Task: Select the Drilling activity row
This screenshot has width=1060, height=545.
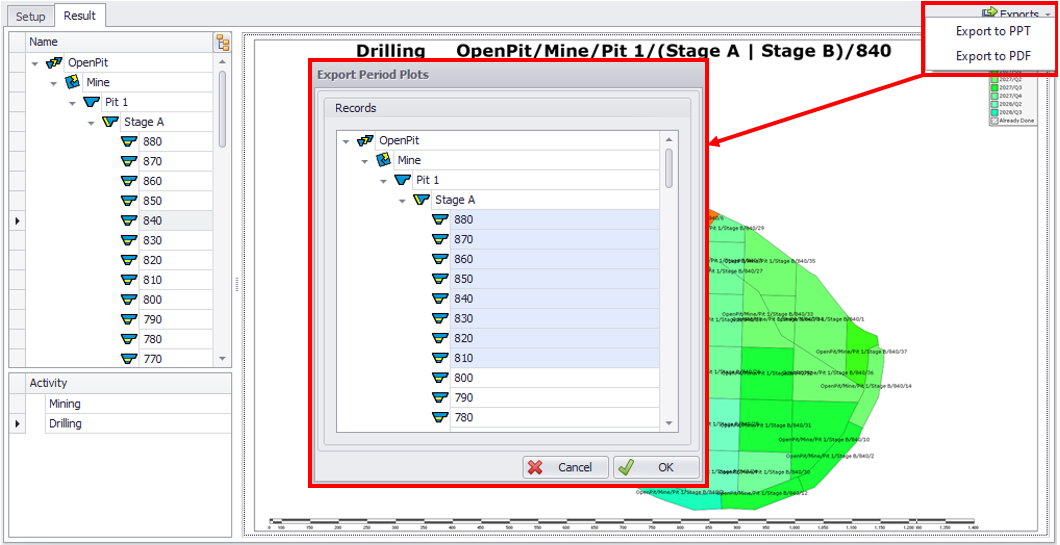Action: 138,423
